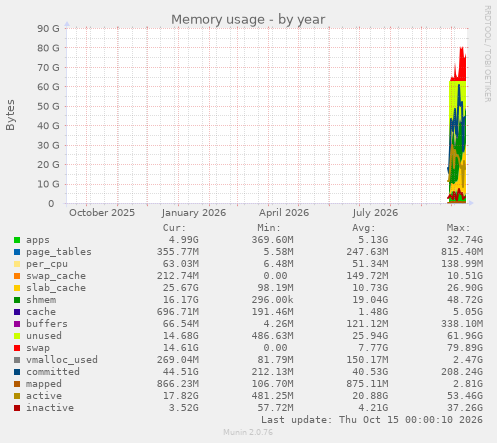
Task: Click the swap red legend swatch
Action: (x=17, y=348)
